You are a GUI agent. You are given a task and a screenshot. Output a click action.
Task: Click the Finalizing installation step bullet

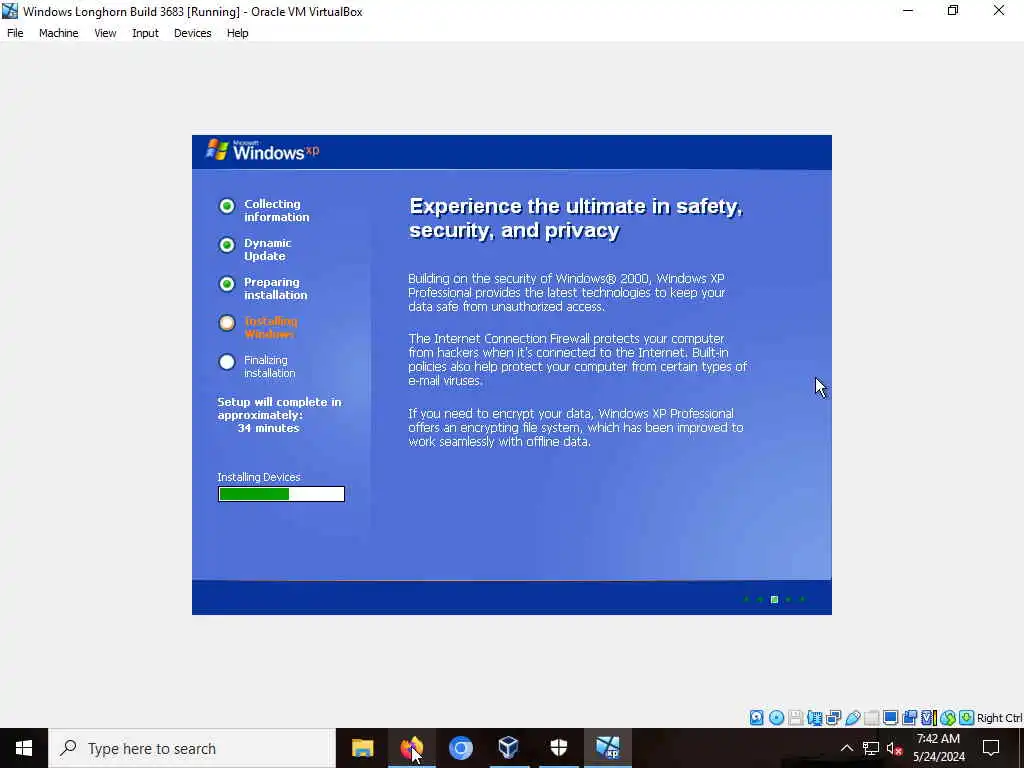click(x=227, y=362)
